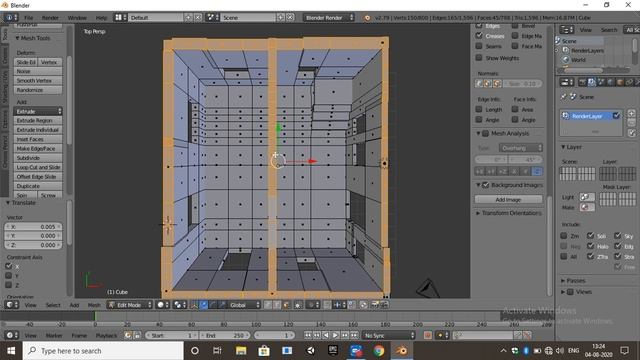Enable the Y constraint axis checkbox
This screenshot has height=360, width=640.
click(9, 276)
